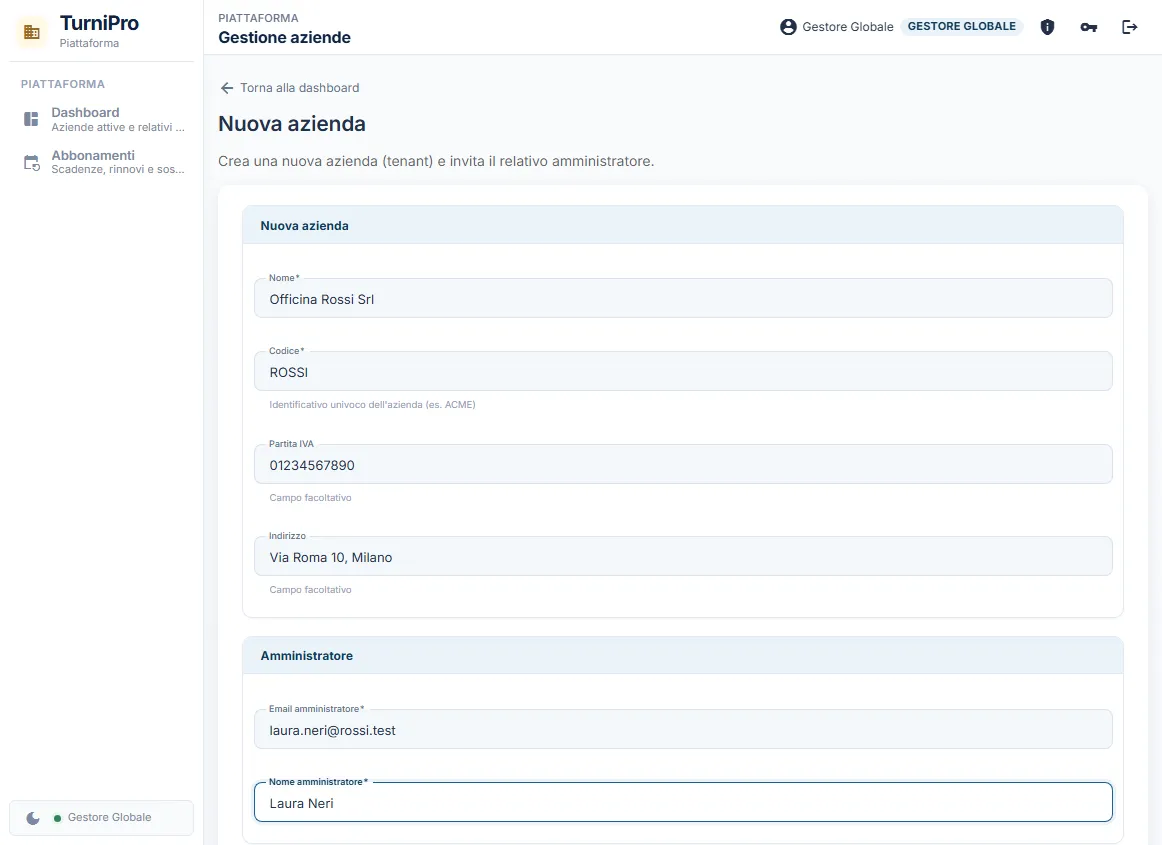Click the Abbonamenti calendar icon in sidebar
Viewport: 1162px width, 845px height.
coord(31,162)
